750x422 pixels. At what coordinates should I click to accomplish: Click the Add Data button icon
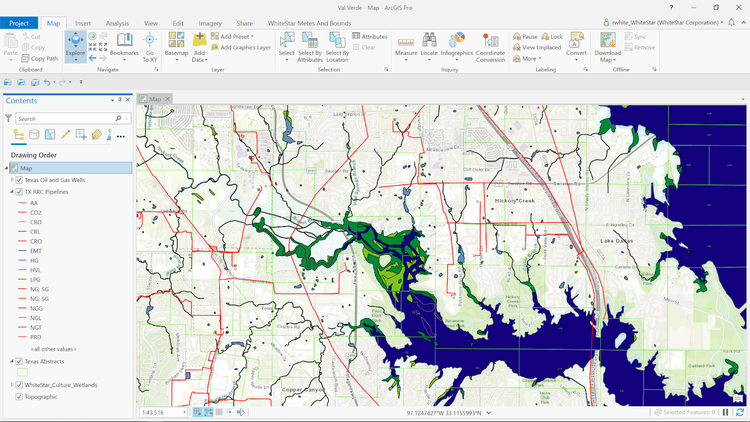tap(199, 40)
